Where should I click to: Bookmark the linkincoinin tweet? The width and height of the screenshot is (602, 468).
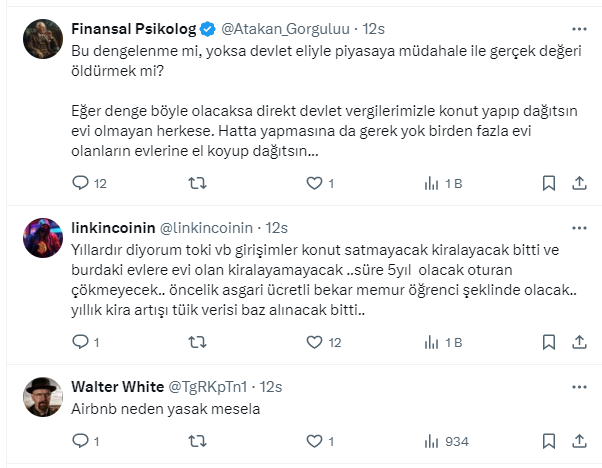[549, 342]
